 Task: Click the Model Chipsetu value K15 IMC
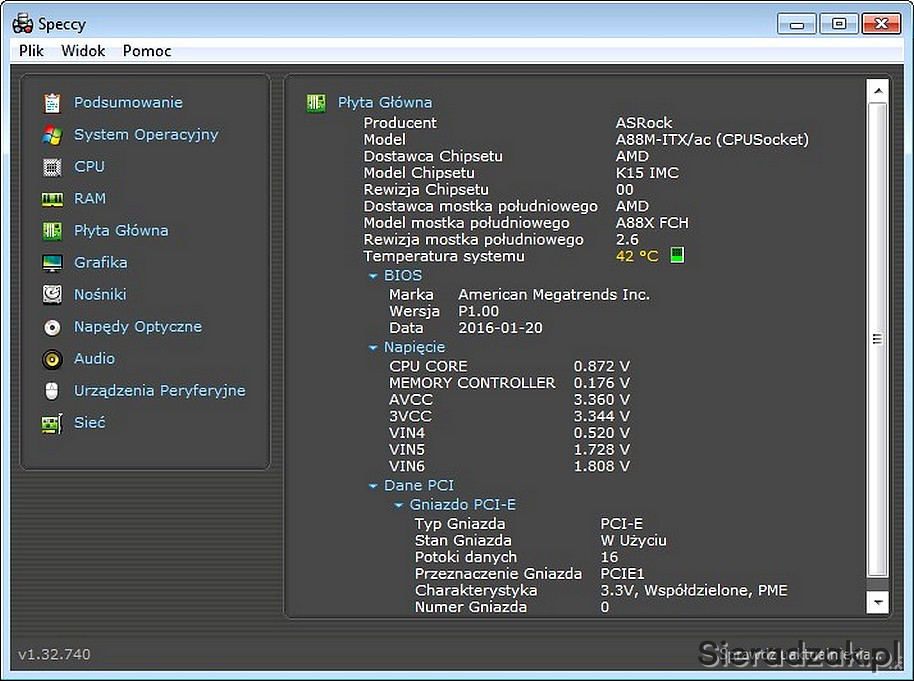click(x=647, y=173)
